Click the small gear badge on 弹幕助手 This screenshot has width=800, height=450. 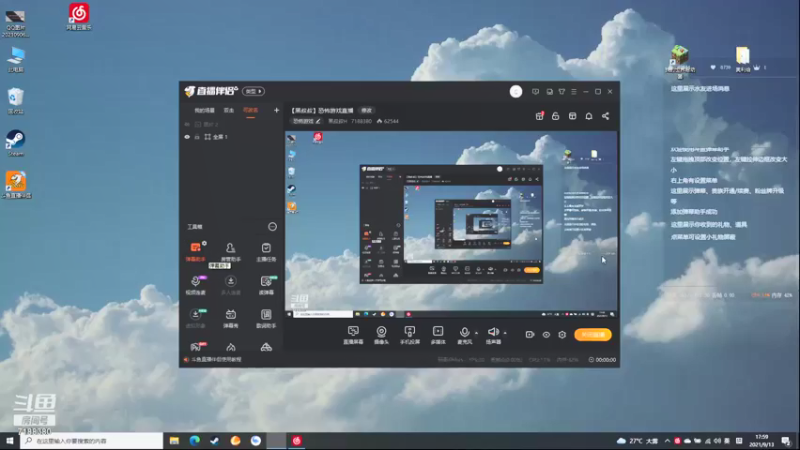[x=204, y=243]
